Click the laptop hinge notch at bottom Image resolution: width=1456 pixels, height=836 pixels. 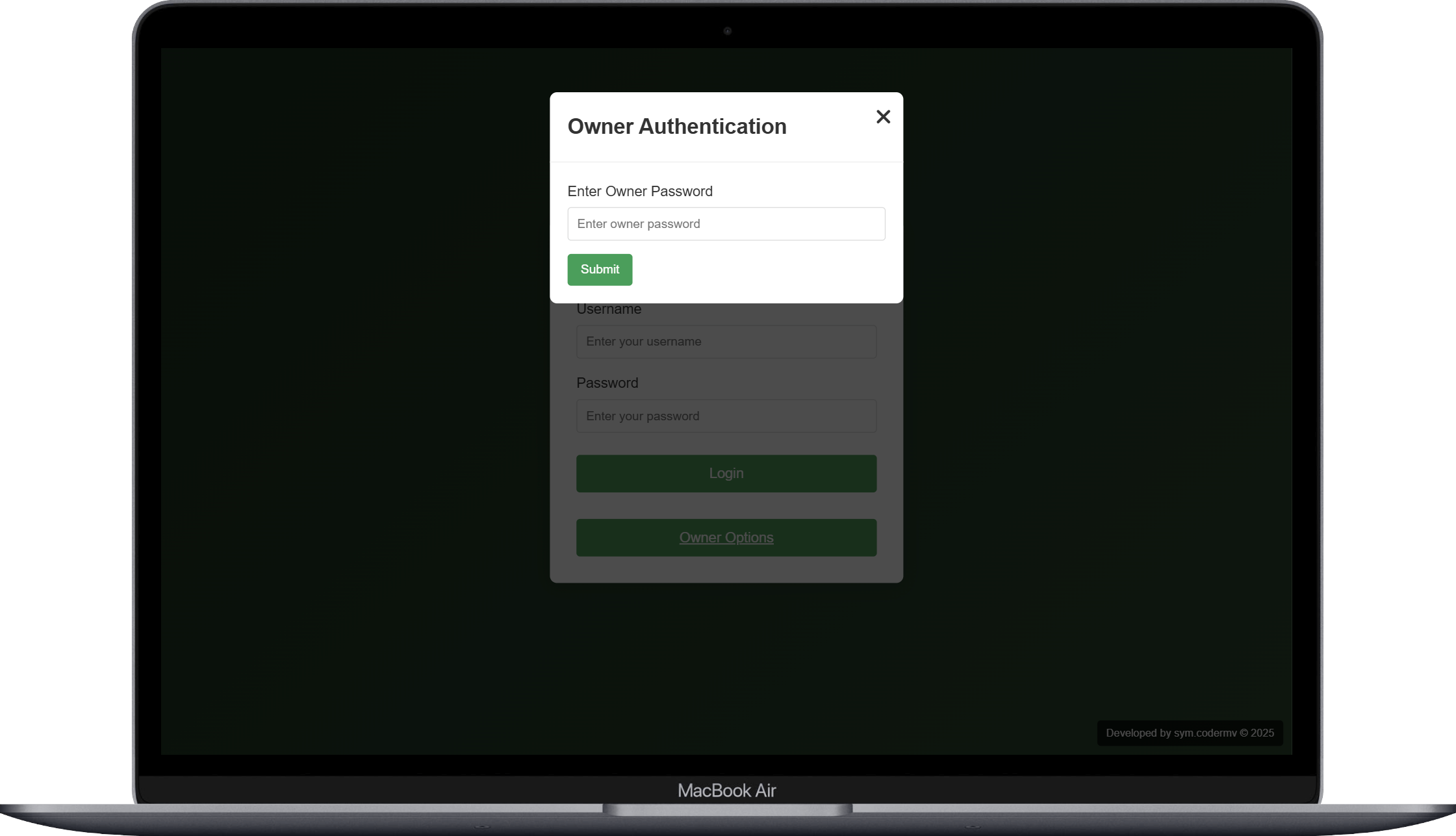point(727,810)
